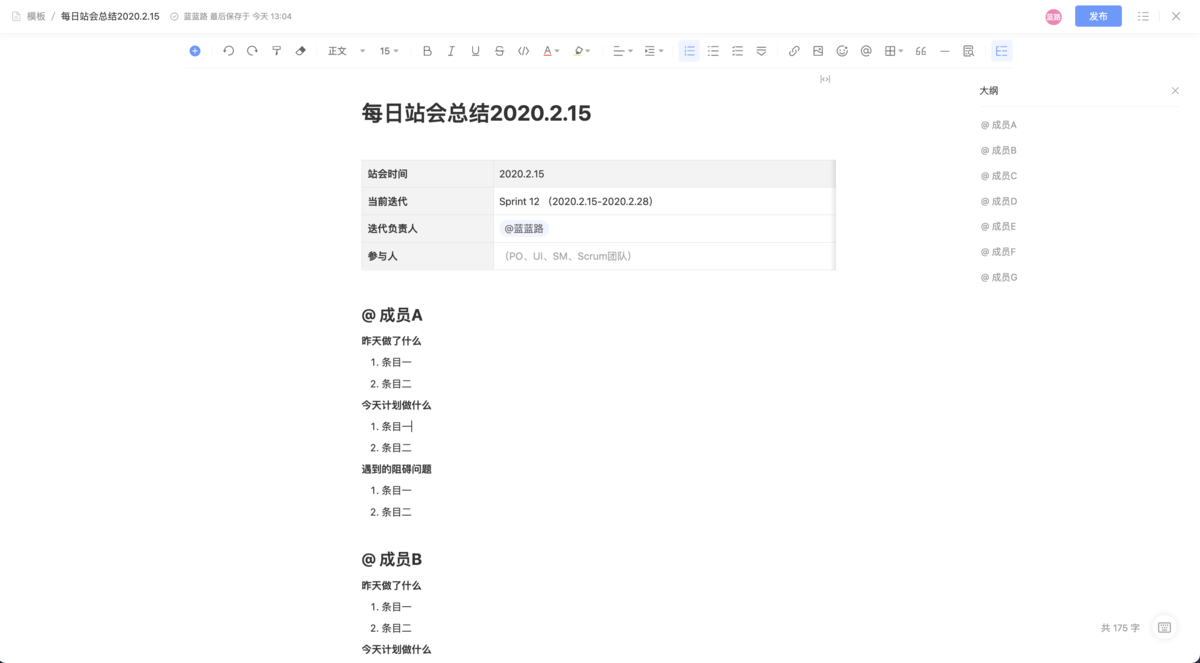Insert a quote block

920,51
